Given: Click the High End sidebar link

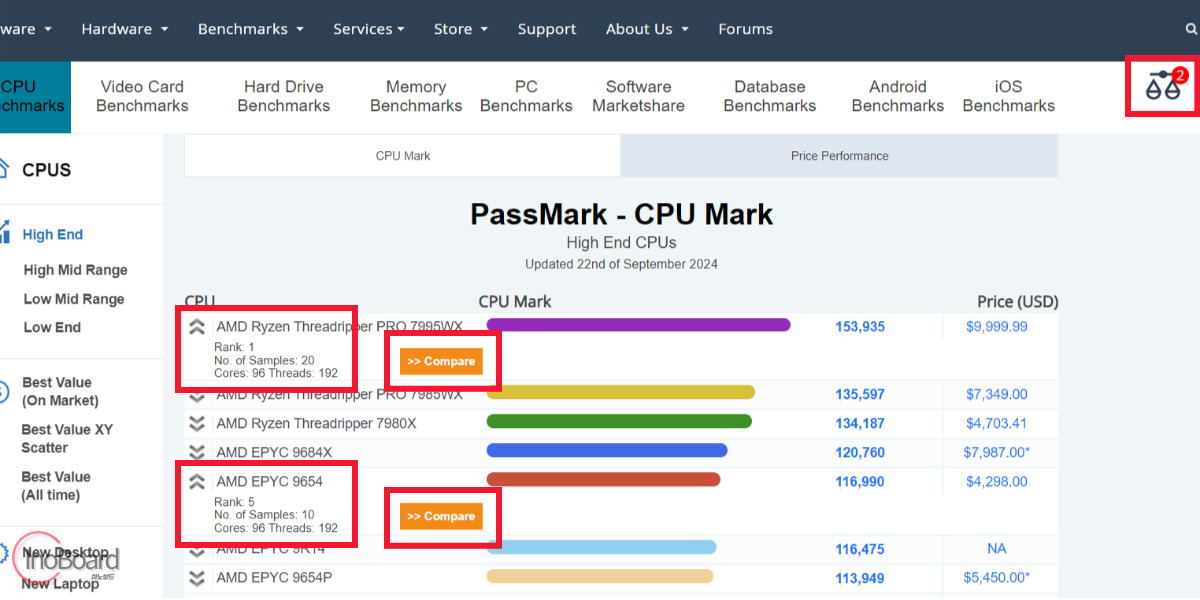Looking at the screenshot, I should click(x=53, y=235).
